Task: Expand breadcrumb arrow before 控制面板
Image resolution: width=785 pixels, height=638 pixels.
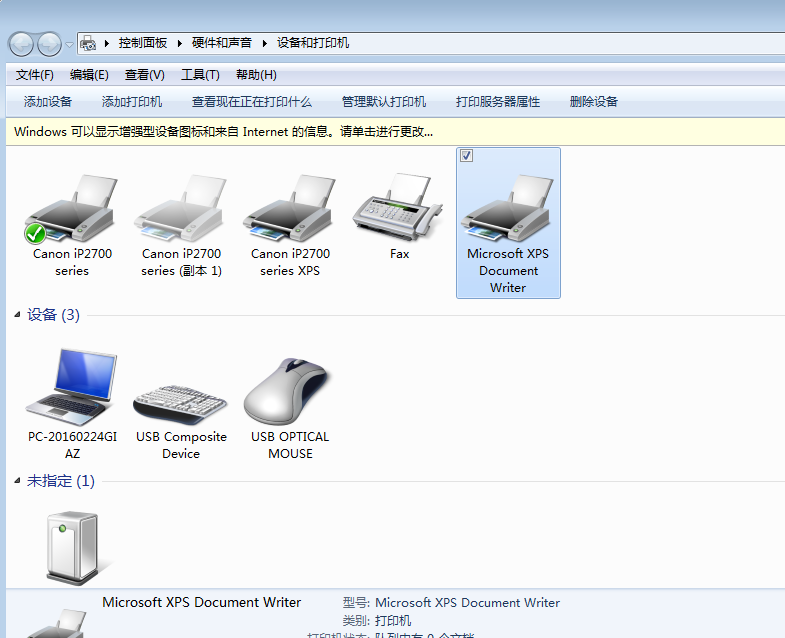Action: pyautogui.click(x=107, y=43)
